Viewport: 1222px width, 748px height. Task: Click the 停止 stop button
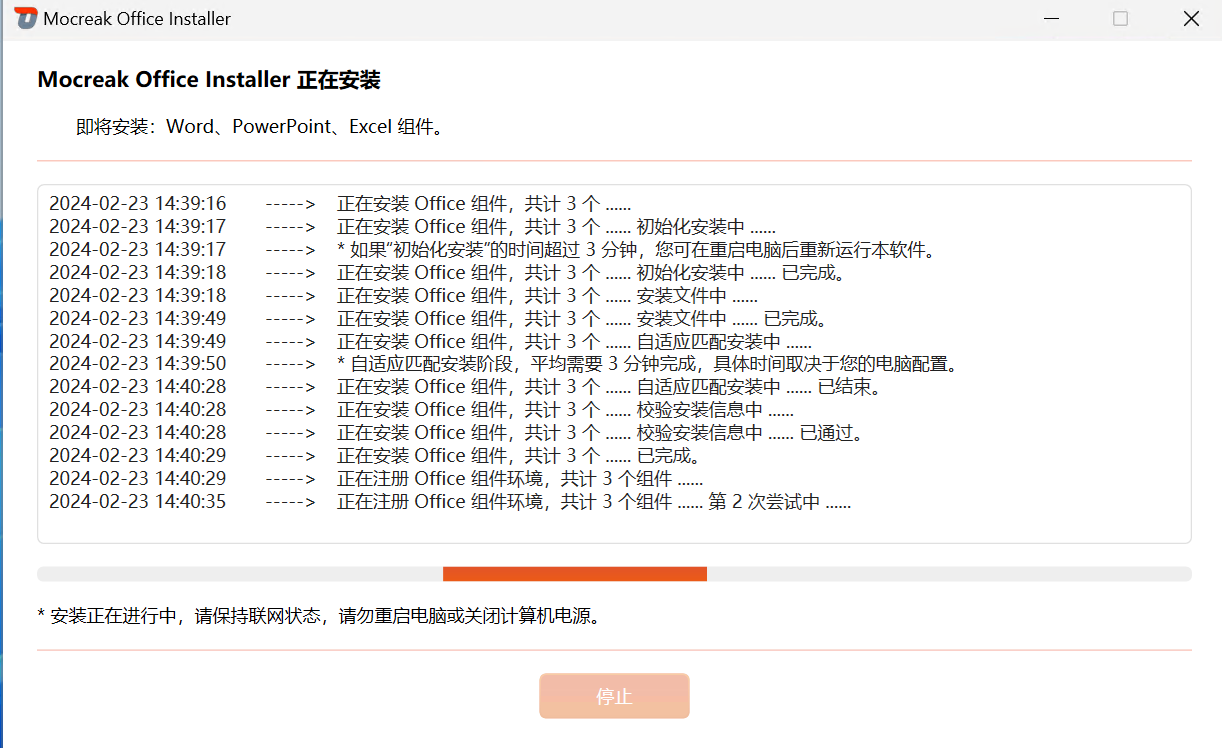(x=614, y=696)
